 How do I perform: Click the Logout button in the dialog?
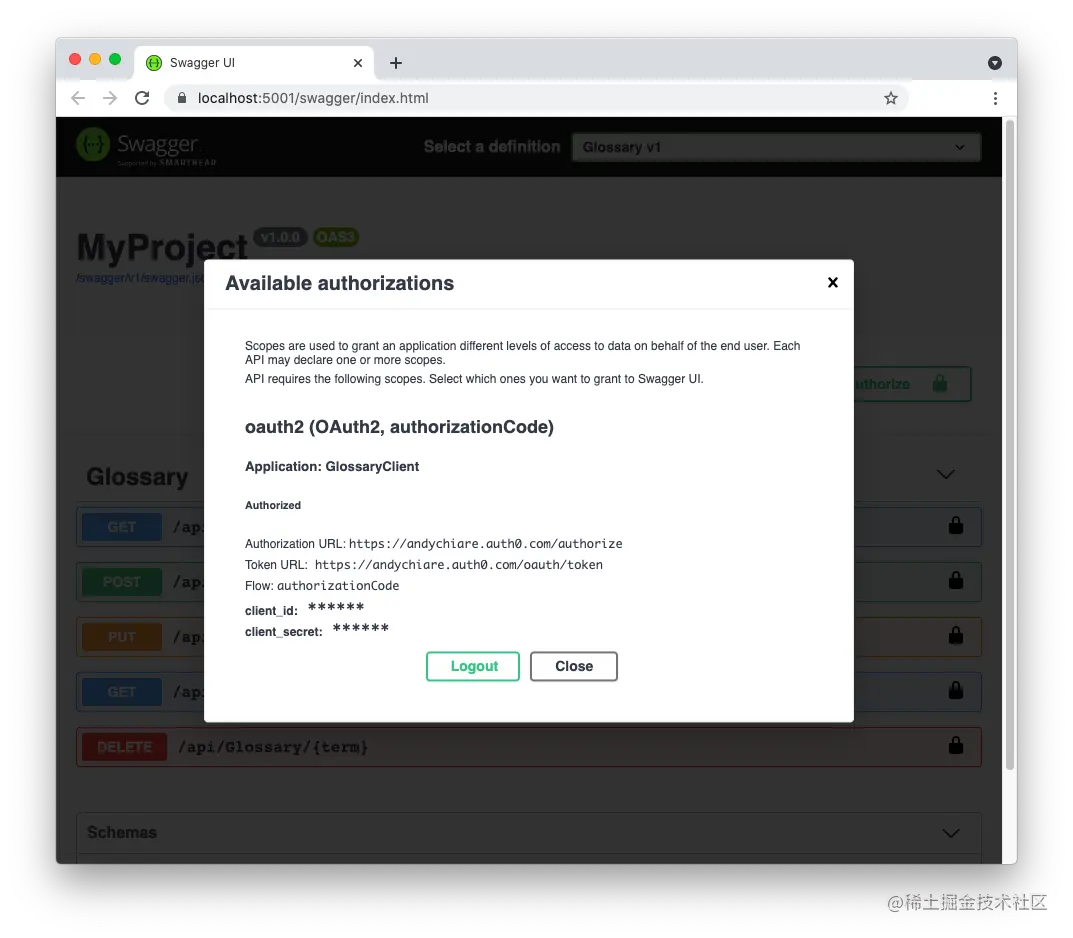click(472, 666)
